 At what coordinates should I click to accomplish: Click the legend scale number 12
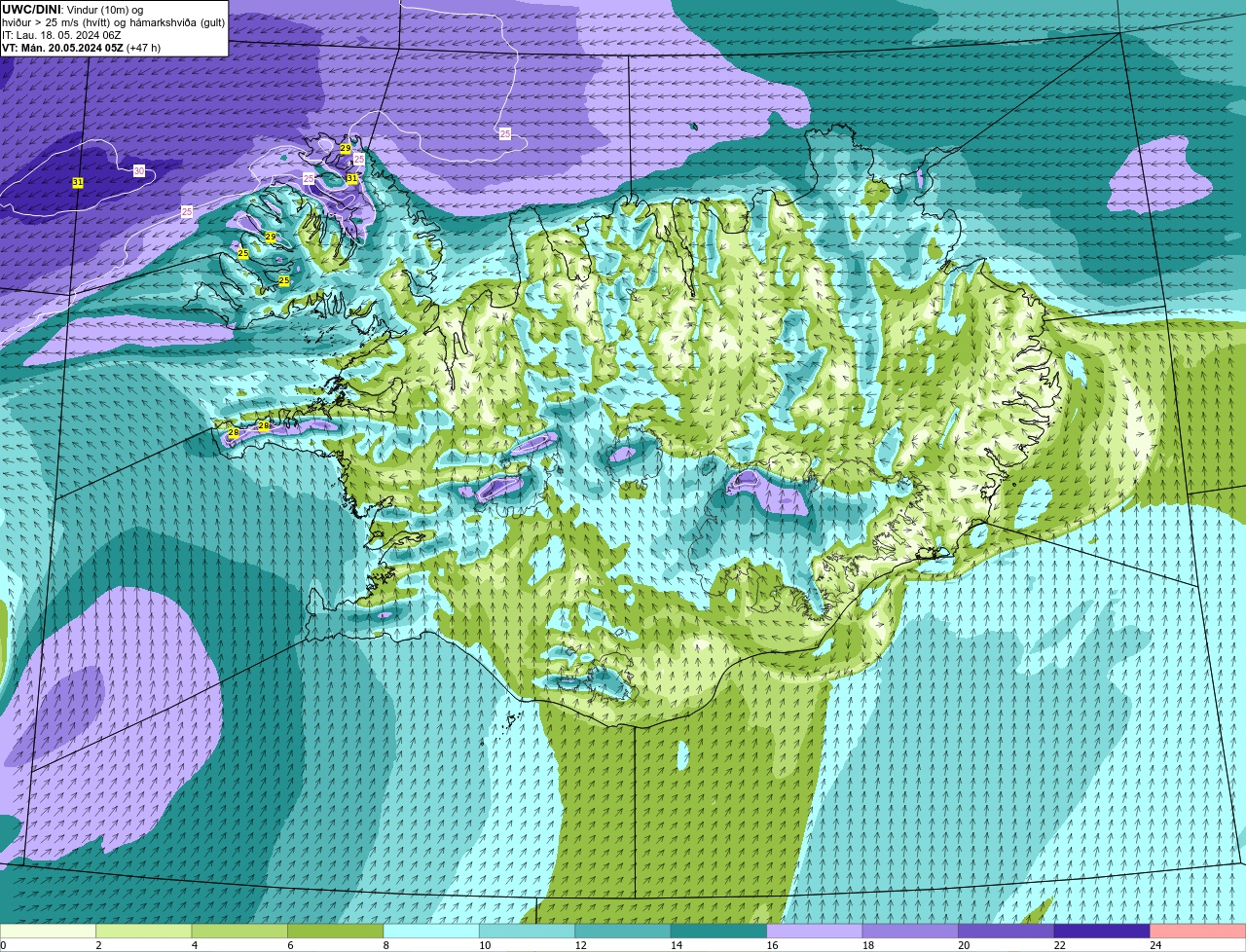(580, 945)
